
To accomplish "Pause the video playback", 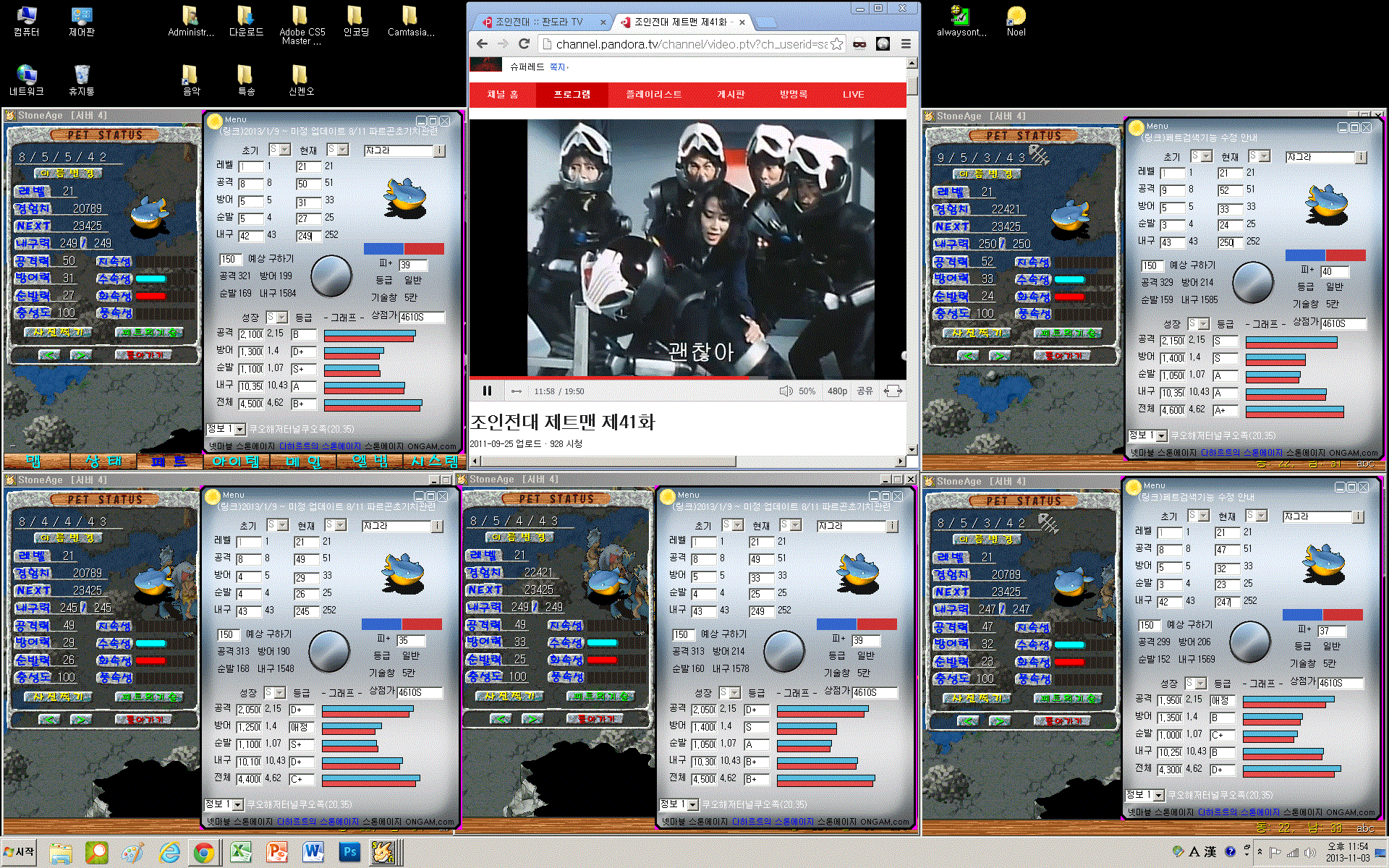I will (487, 391).
